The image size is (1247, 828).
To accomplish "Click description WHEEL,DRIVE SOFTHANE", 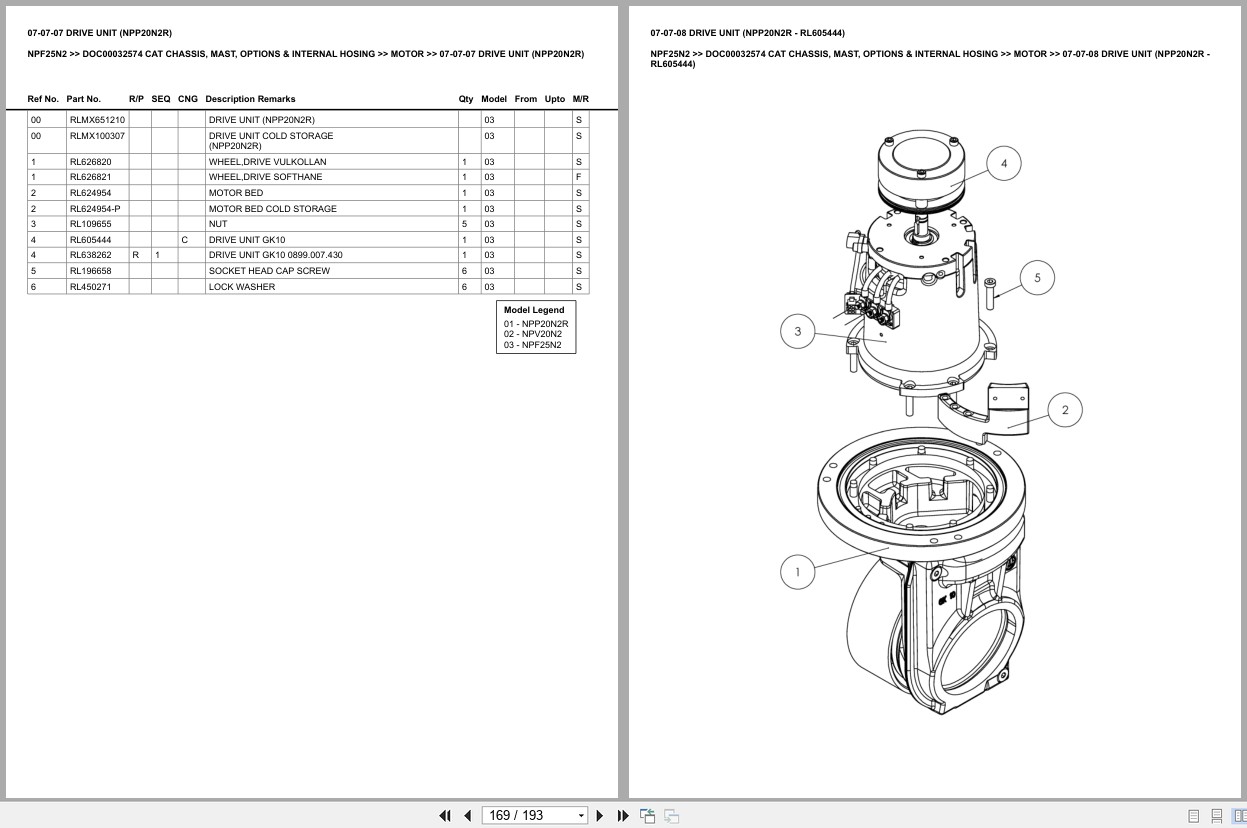I will [265, 177].
